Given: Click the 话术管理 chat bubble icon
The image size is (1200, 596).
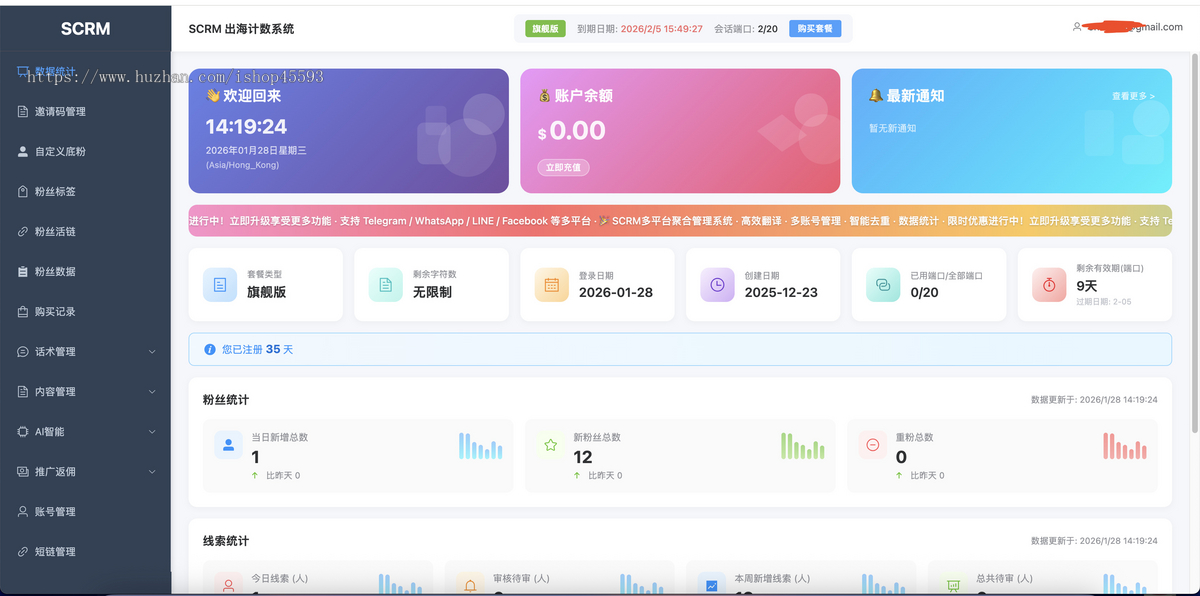Looking at the screenshot, I should 23,352.
